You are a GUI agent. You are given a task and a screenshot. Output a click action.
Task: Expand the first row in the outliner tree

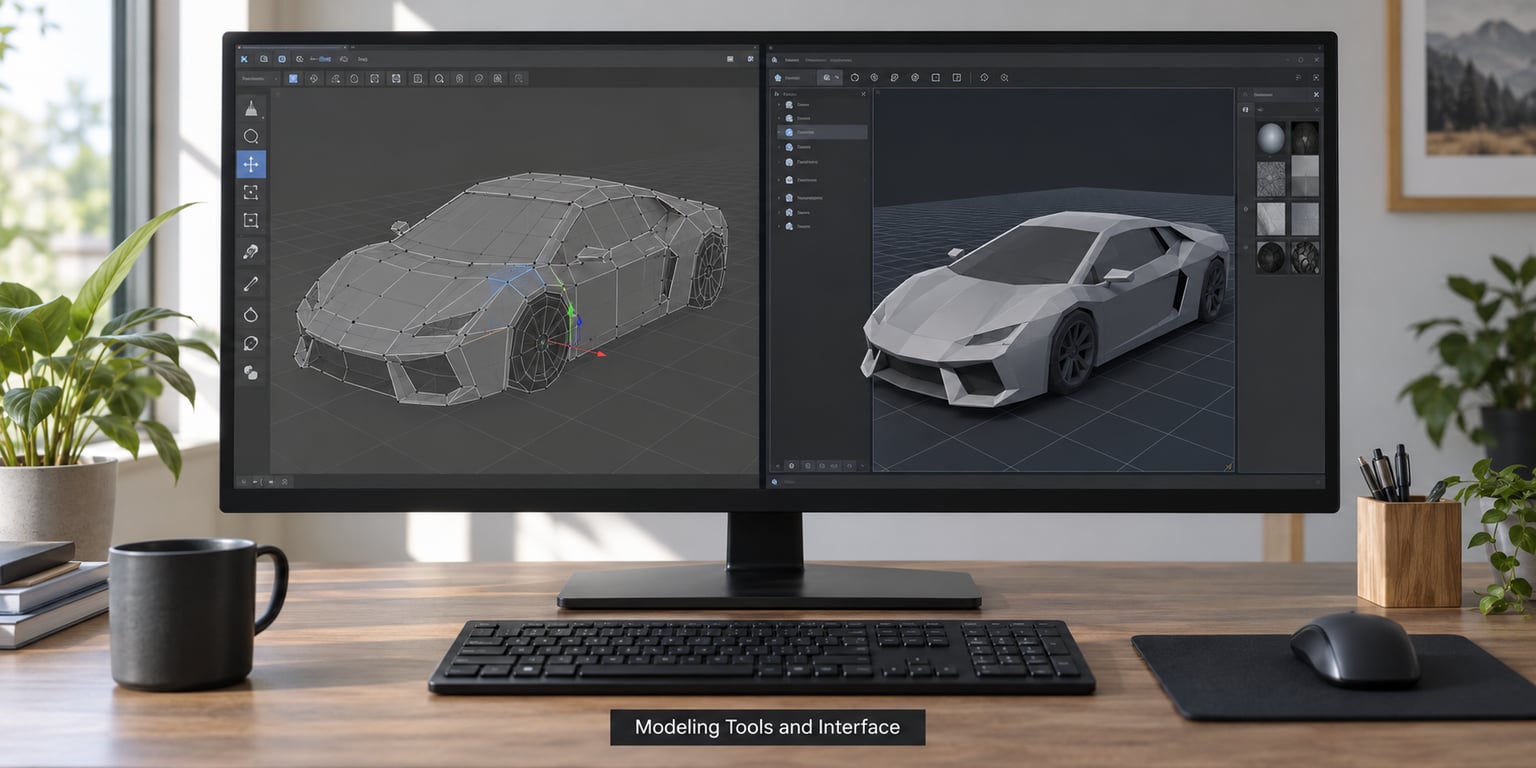(x=779, y=104)
